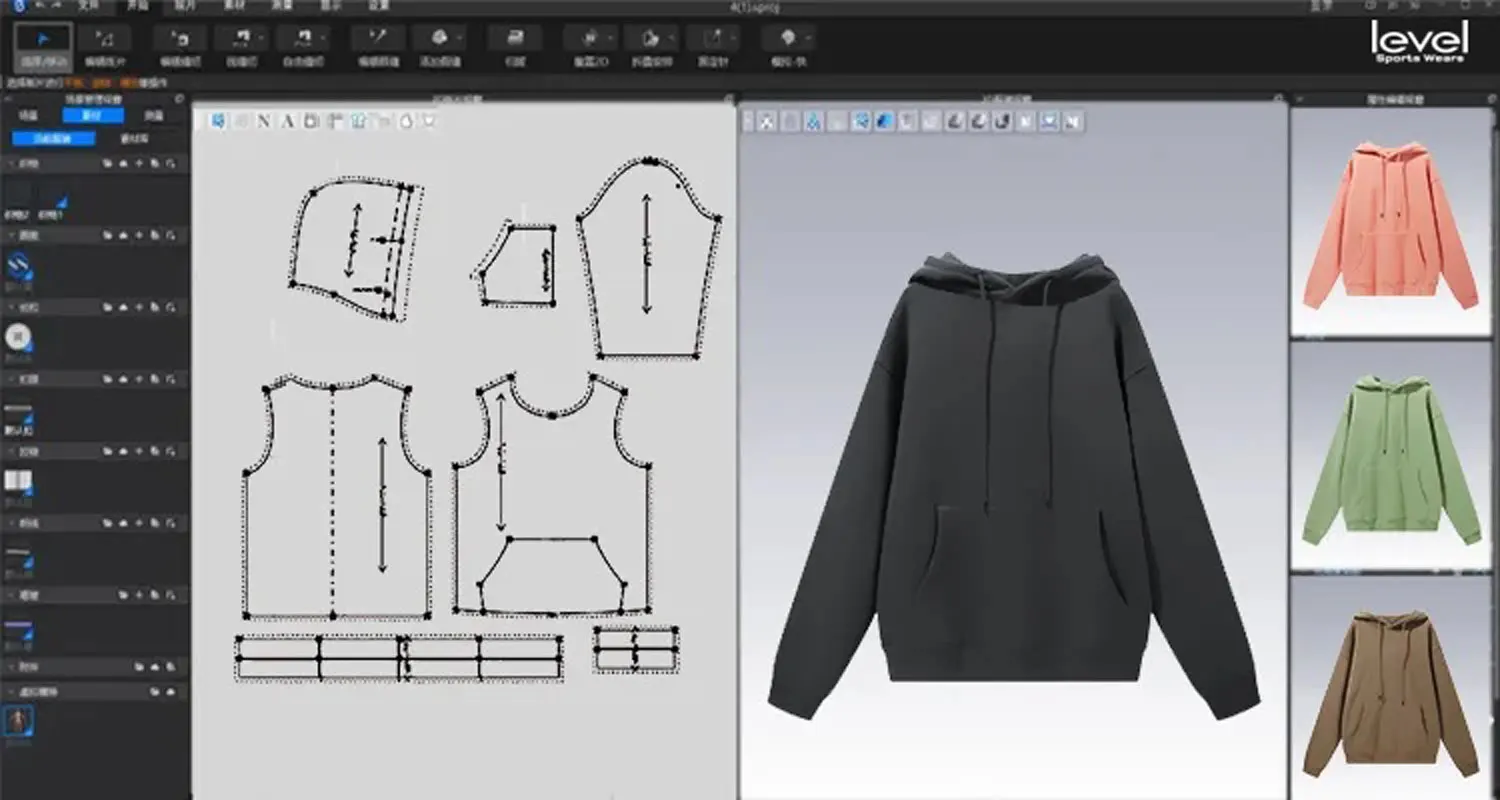The width and height of the screenshot is (1500, 800).
Task: Activate the 固定针 pin tool
Action: (x=713, y=40)
